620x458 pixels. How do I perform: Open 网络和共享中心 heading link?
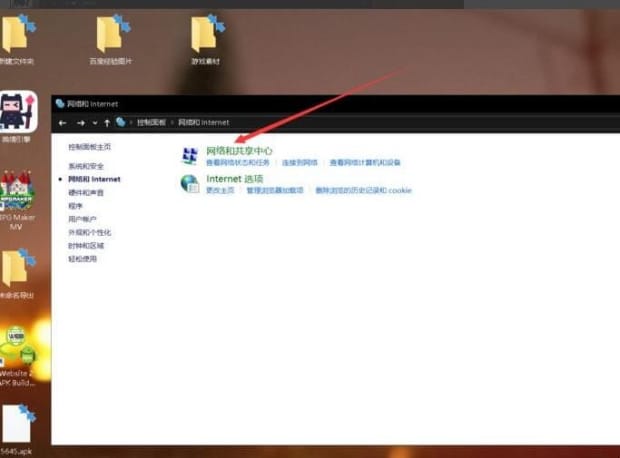[x=239, y=151]
